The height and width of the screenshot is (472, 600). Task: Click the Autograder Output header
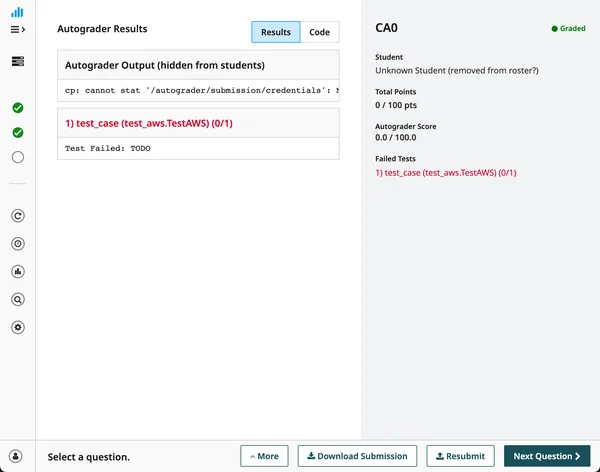point(198,65)
